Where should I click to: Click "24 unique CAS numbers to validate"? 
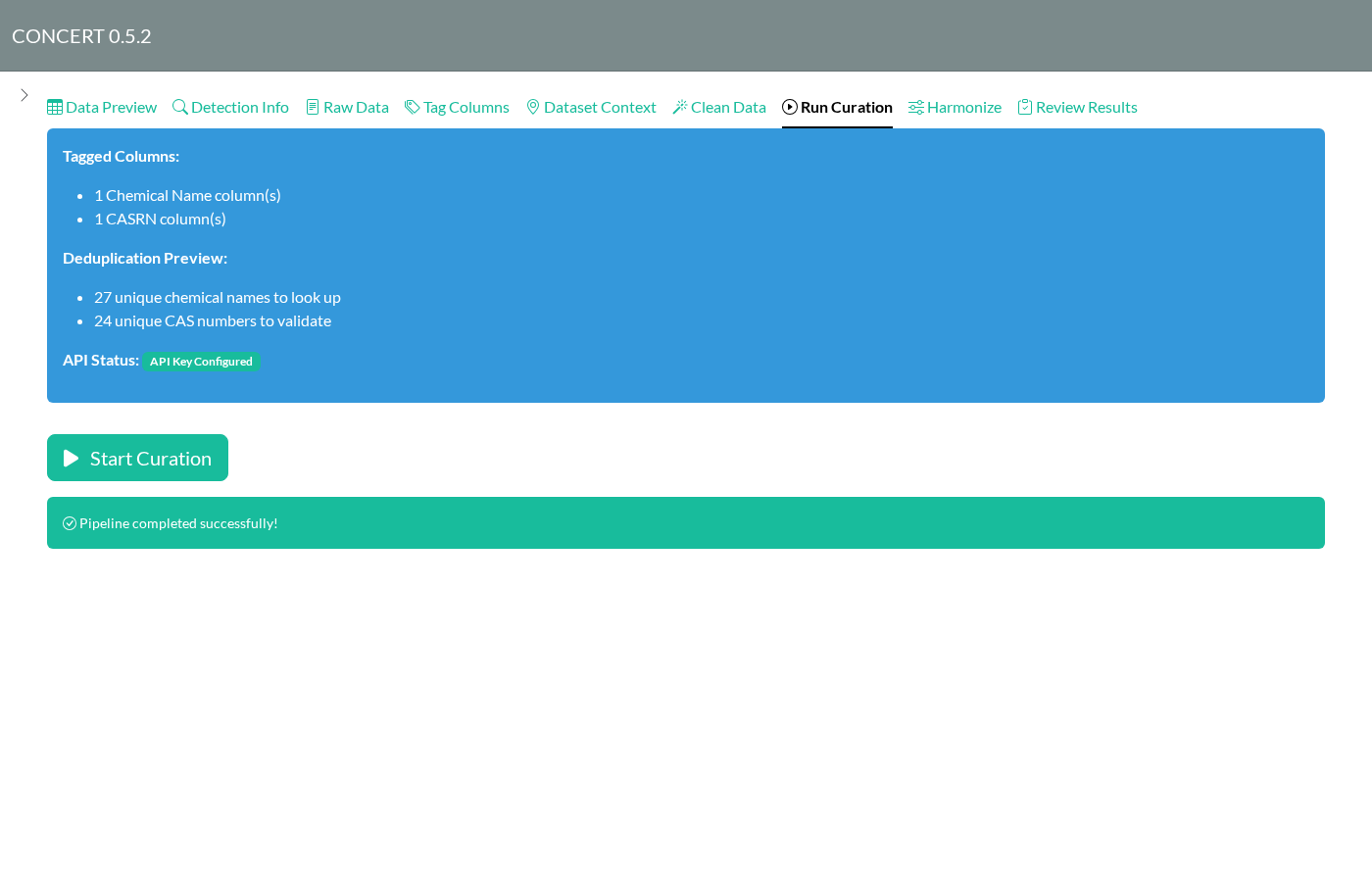213,320
